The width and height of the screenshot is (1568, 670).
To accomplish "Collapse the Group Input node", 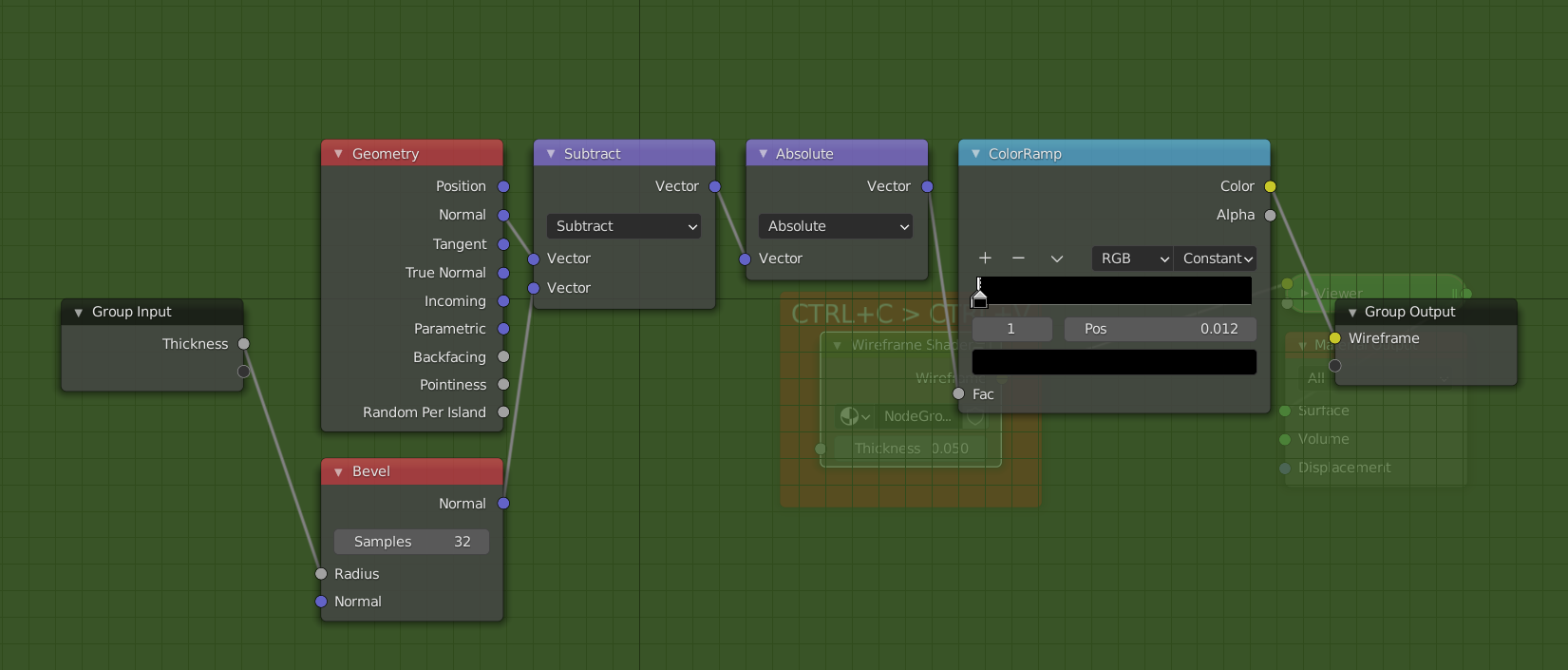I will click(78, 313).
